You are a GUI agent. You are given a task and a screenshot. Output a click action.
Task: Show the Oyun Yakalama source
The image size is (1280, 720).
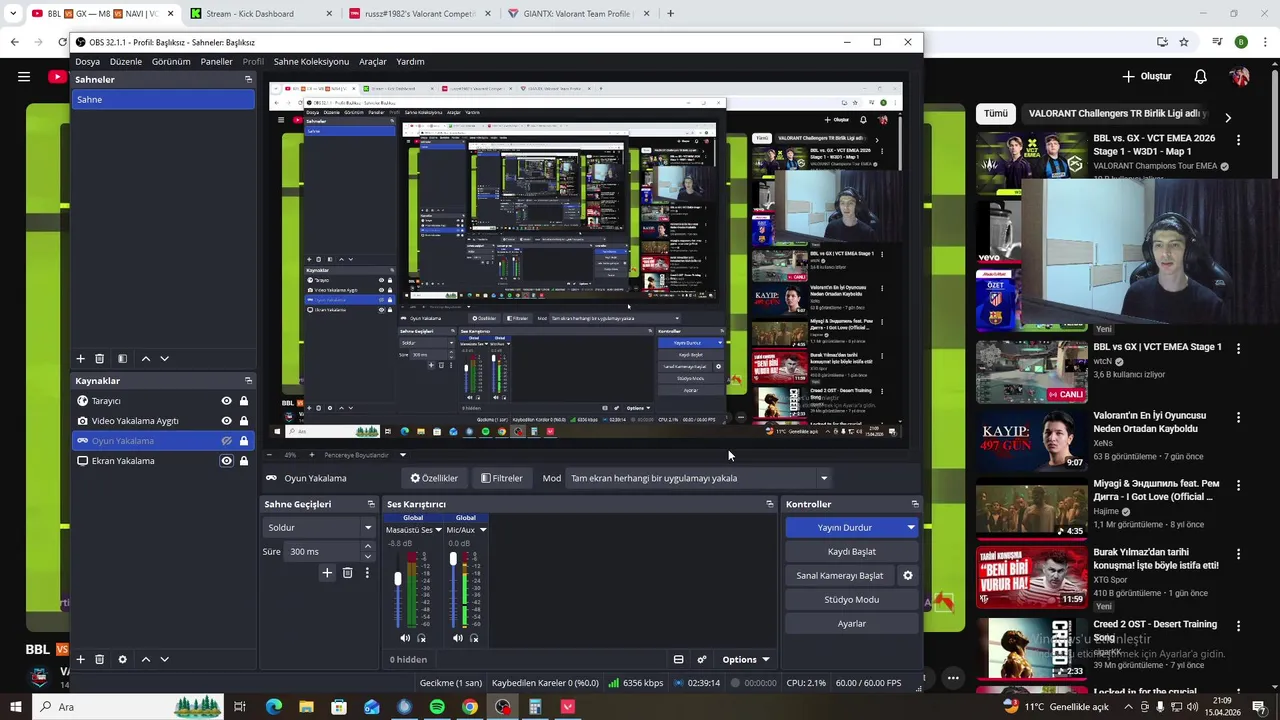[x=227, y=441]
